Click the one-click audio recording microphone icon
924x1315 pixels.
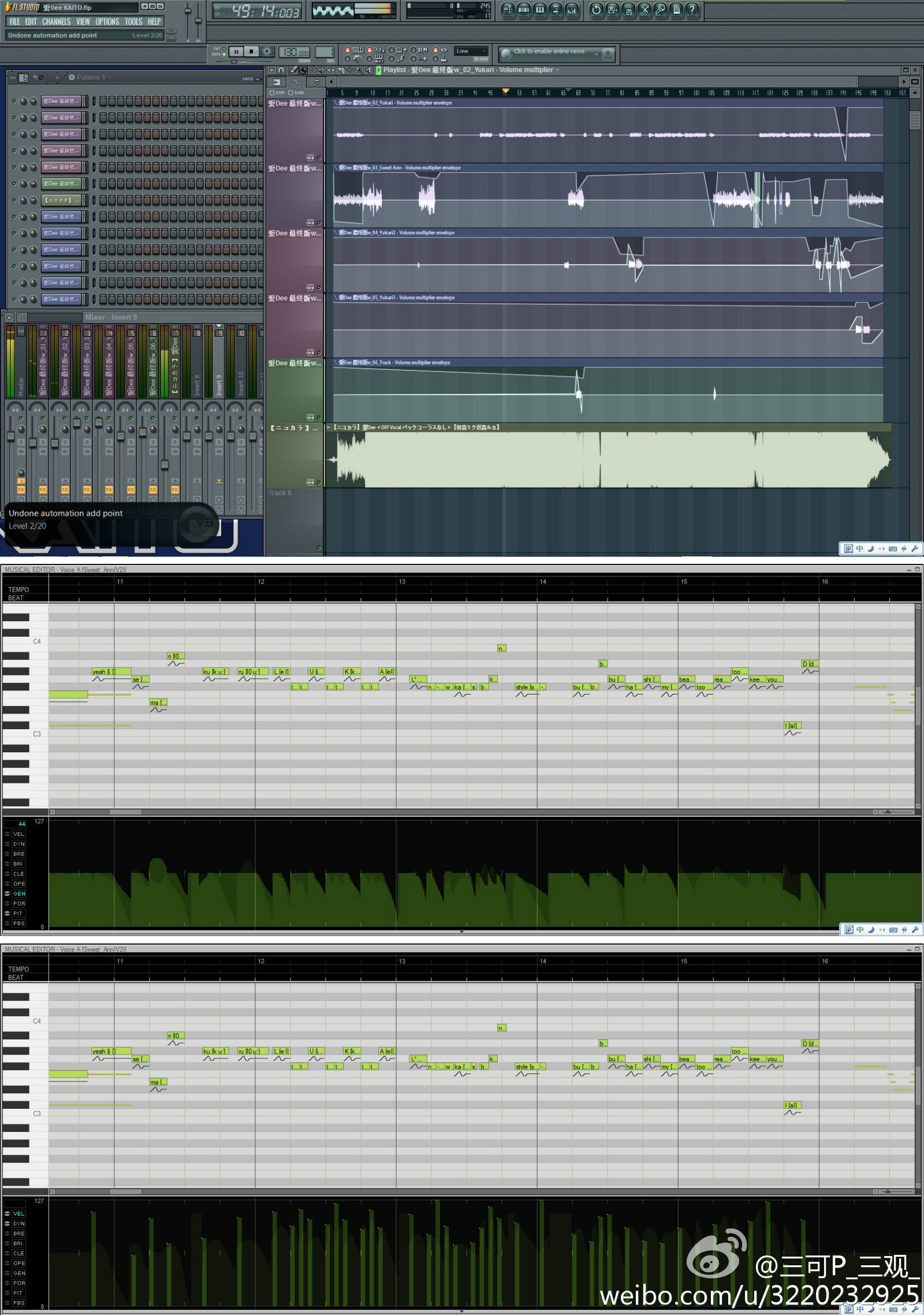coord(660,9)
